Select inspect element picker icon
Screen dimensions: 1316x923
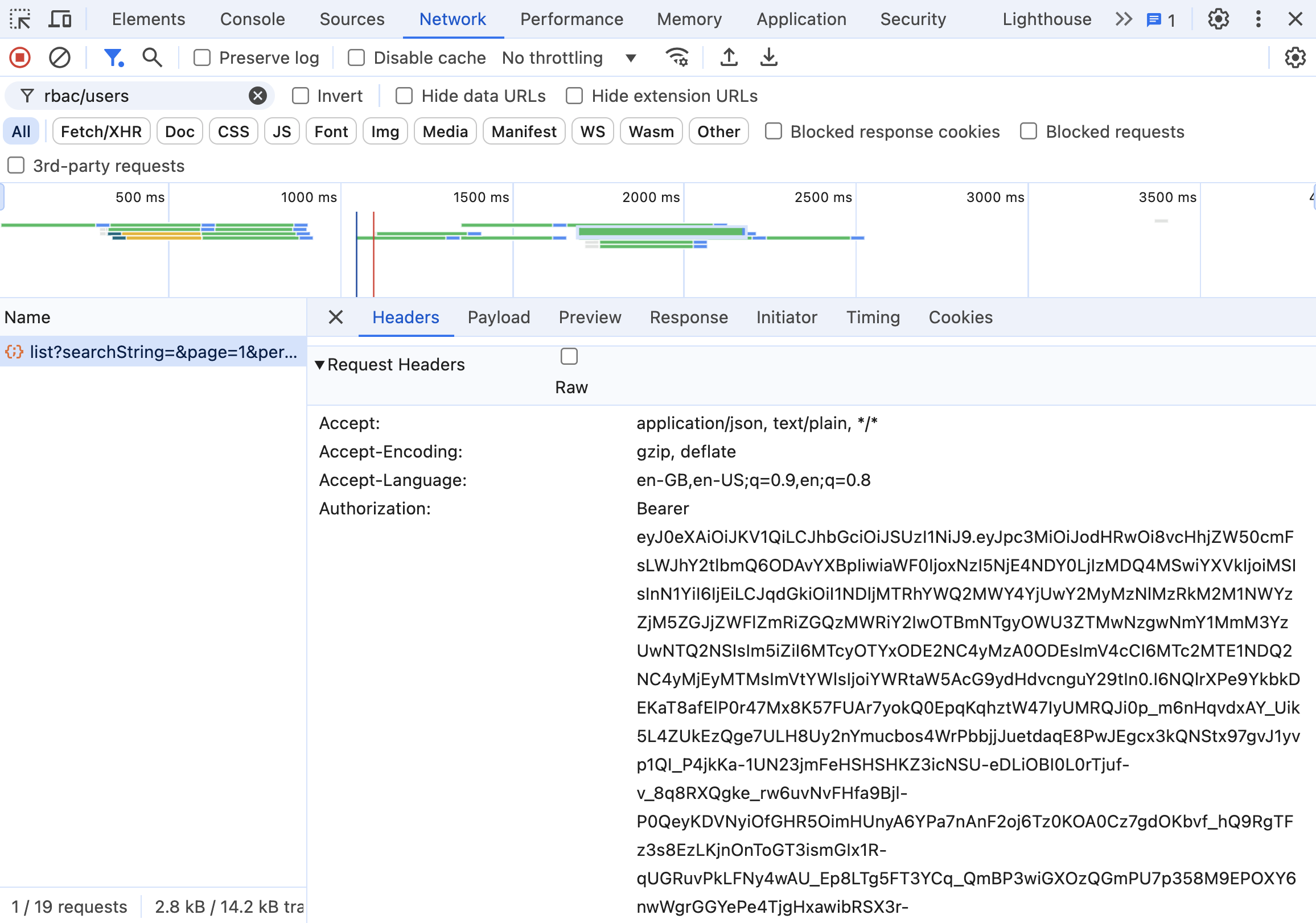pos(20,19)
